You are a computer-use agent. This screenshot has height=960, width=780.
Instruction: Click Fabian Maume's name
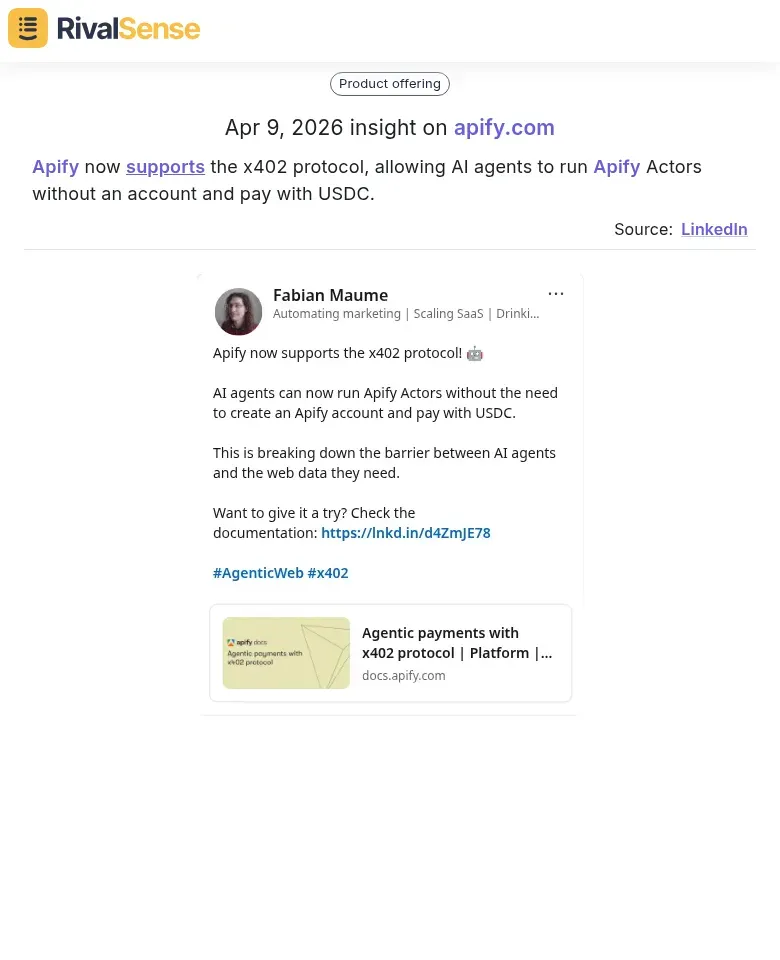tap(330, 295)
